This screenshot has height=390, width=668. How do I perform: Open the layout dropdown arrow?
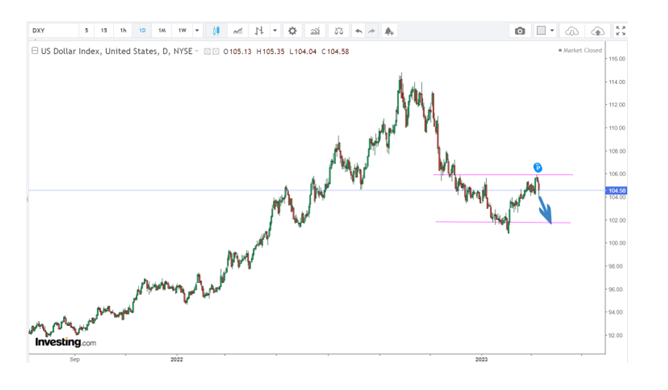click(x=552, y=30)
